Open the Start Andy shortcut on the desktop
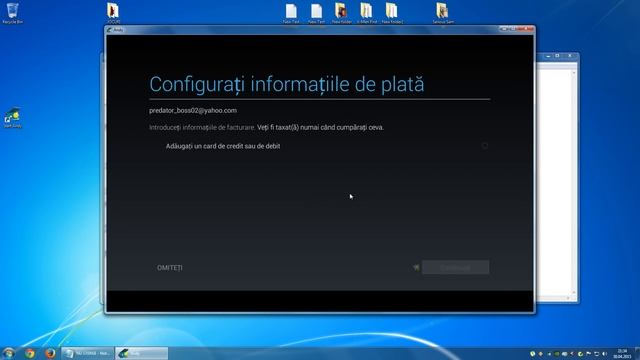This screenshot has height=360, width=640. 13,118
